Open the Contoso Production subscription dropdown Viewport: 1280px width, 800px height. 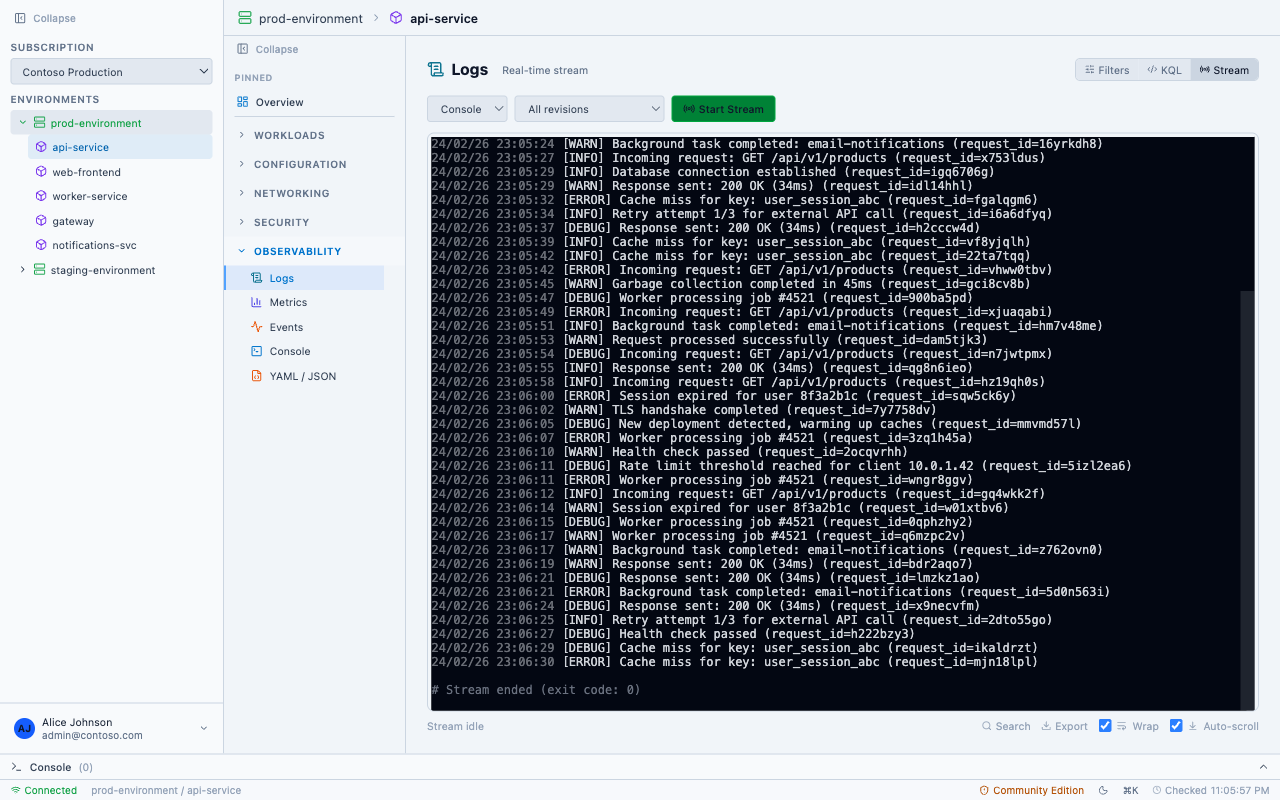tap(110, 71)
